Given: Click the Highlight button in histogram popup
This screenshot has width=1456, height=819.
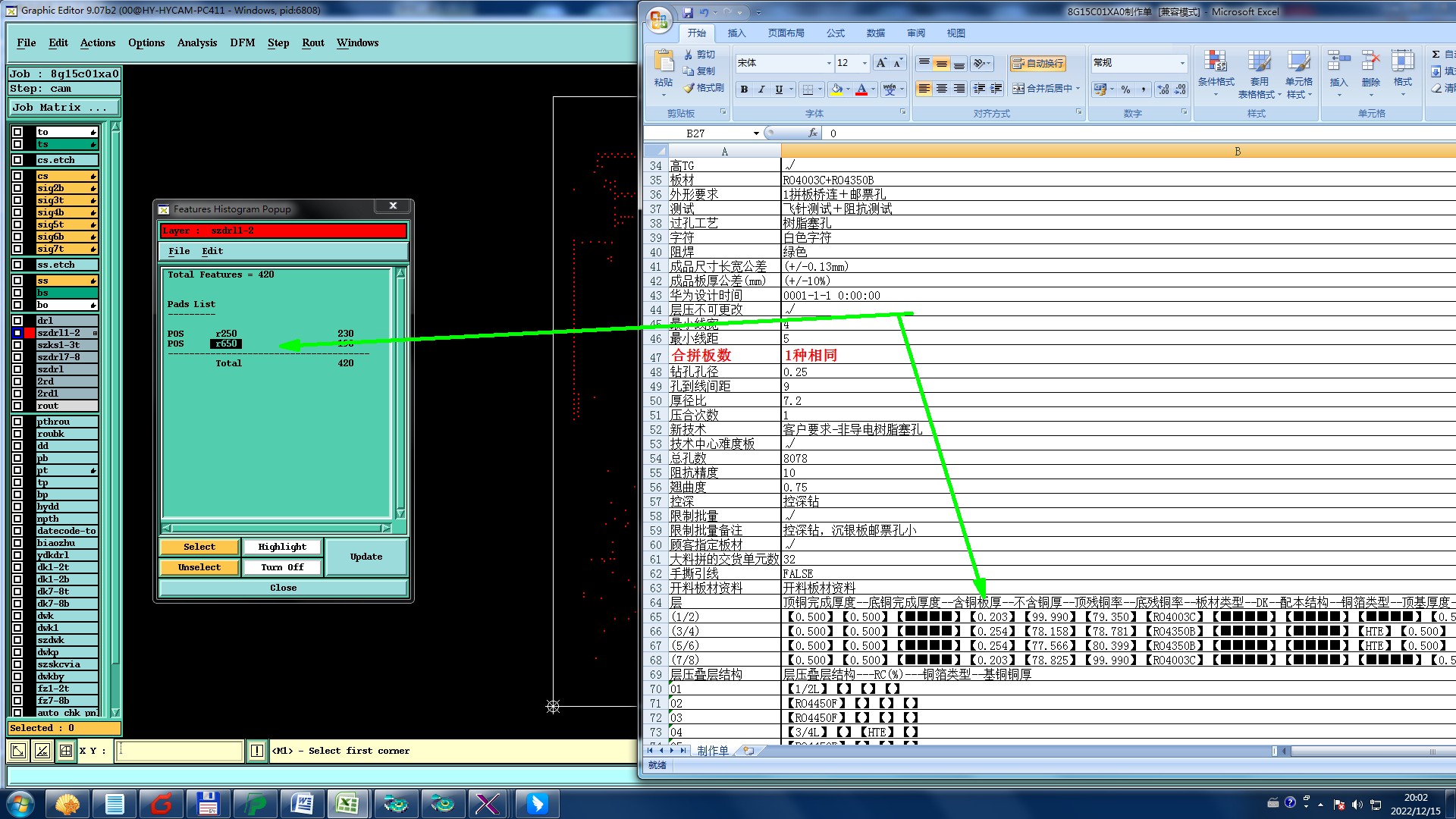Looking at the screenshot, I should coord(282,547).
